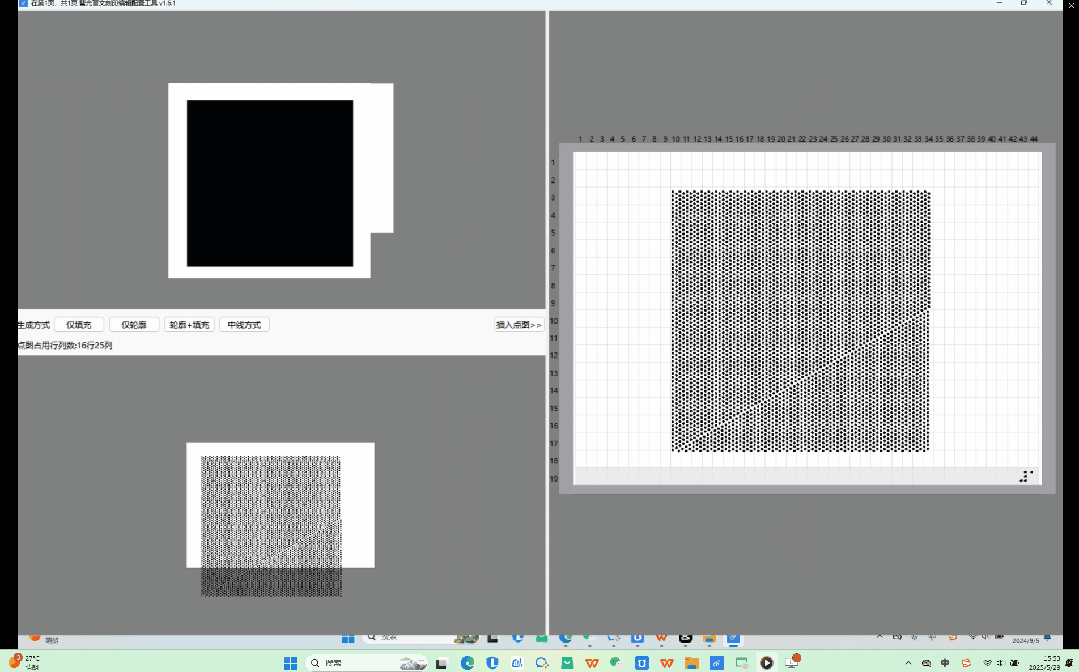Launch Microsoft Edge from the taskbar
The height and width of the screenshot is (672, 1079).
coord(467,663)
